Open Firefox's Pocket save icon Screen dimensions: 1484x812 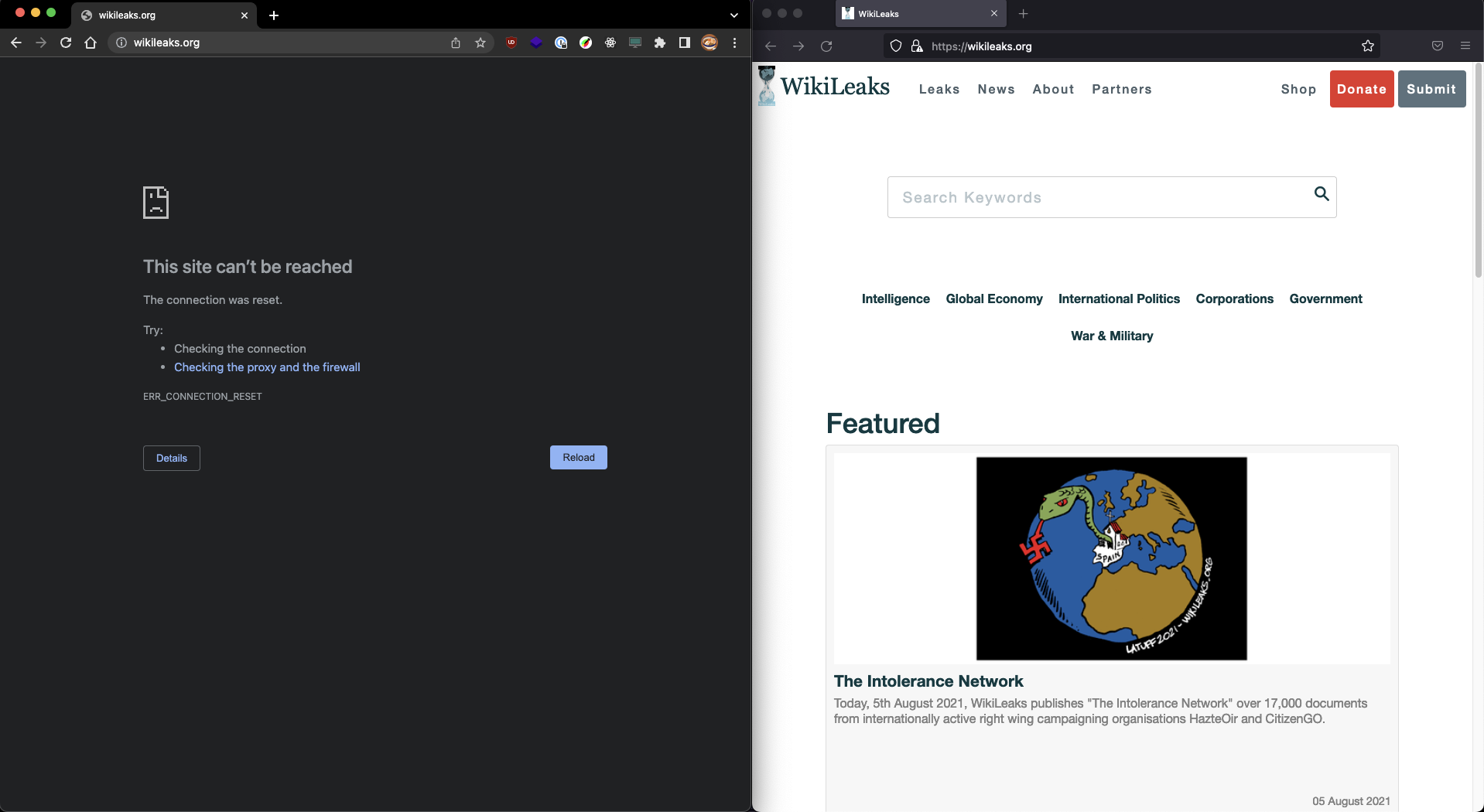coord(1438,46)
